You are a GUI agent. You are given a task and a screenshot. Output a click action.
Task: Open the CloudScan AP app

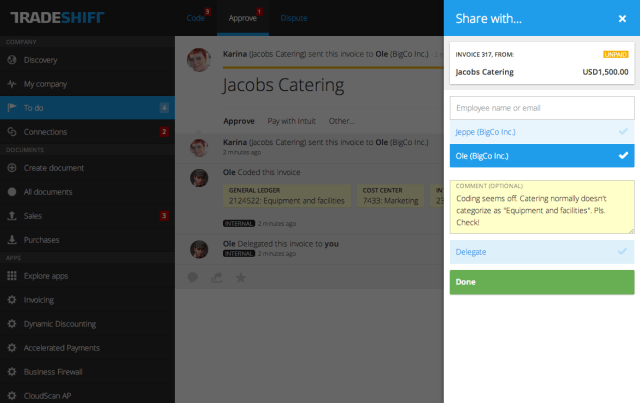(87, 395)
